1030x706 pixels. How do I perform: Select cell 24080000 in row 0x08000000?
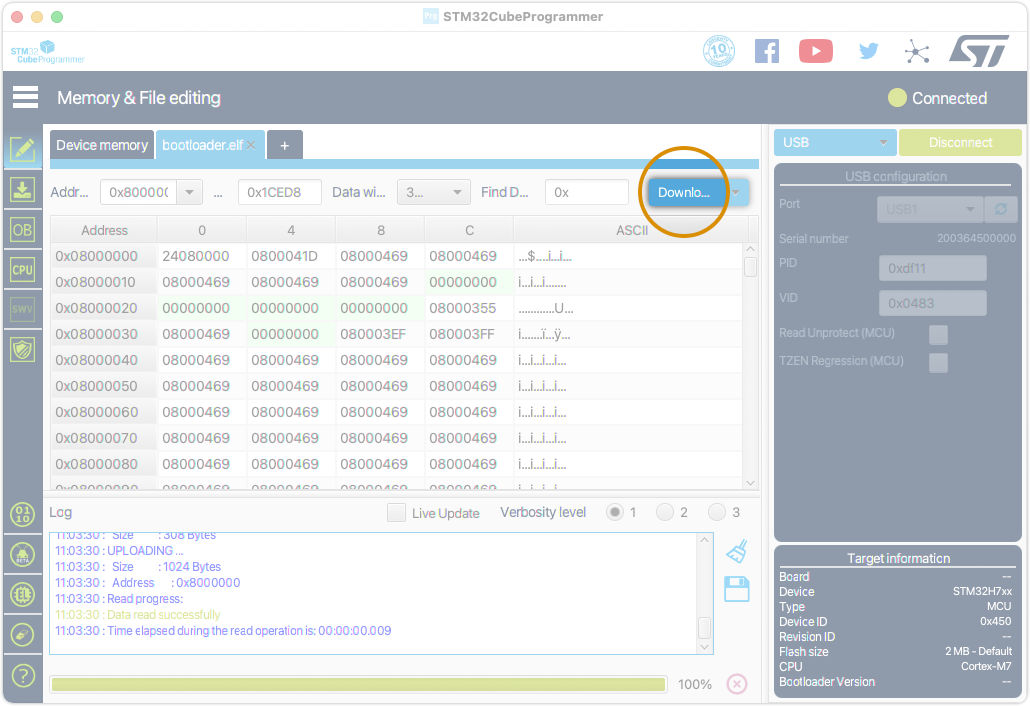point(202,256)
